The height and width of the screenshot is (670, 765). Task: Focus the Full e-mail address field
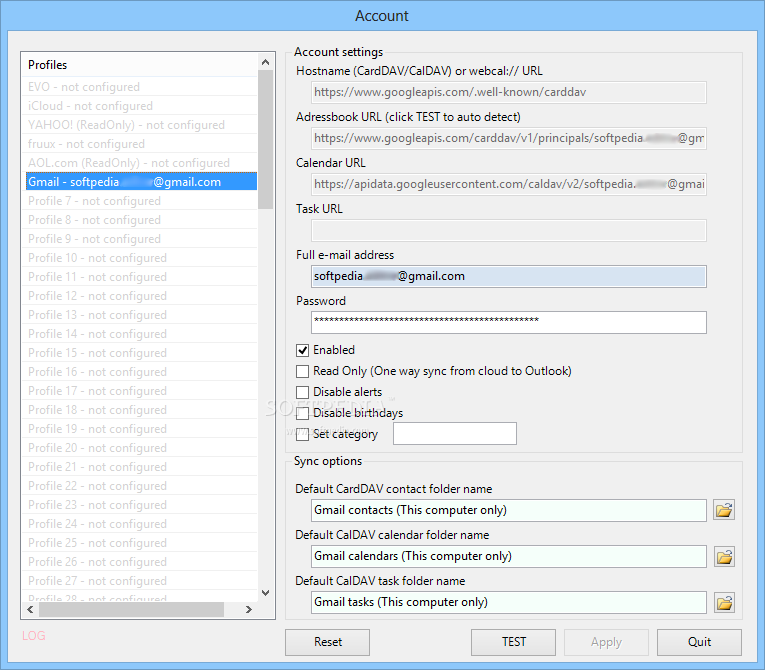click(509, 276)
